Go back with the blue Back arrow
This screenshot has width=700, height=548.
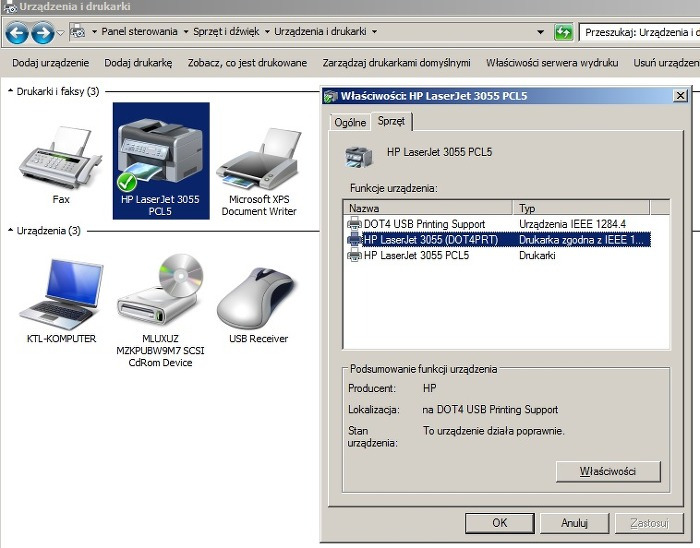click(17, 33)
